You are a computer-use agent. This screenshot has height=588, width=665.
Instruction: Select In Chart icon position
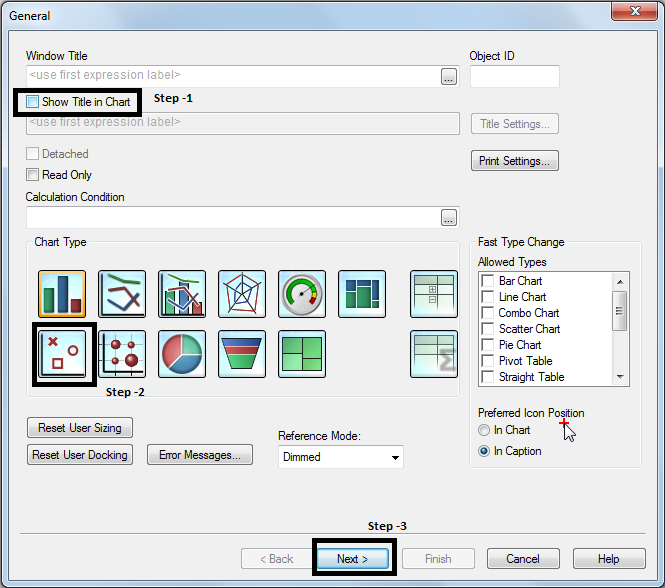(x=485, y=430)
